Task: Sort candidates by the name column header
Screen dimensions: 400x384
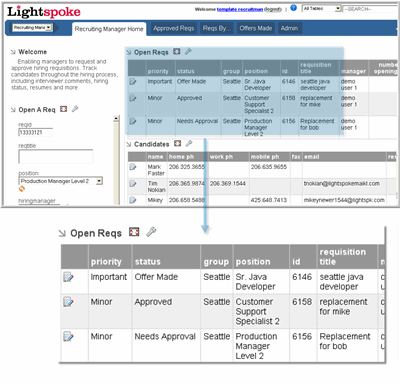Action: coord(155,157)
